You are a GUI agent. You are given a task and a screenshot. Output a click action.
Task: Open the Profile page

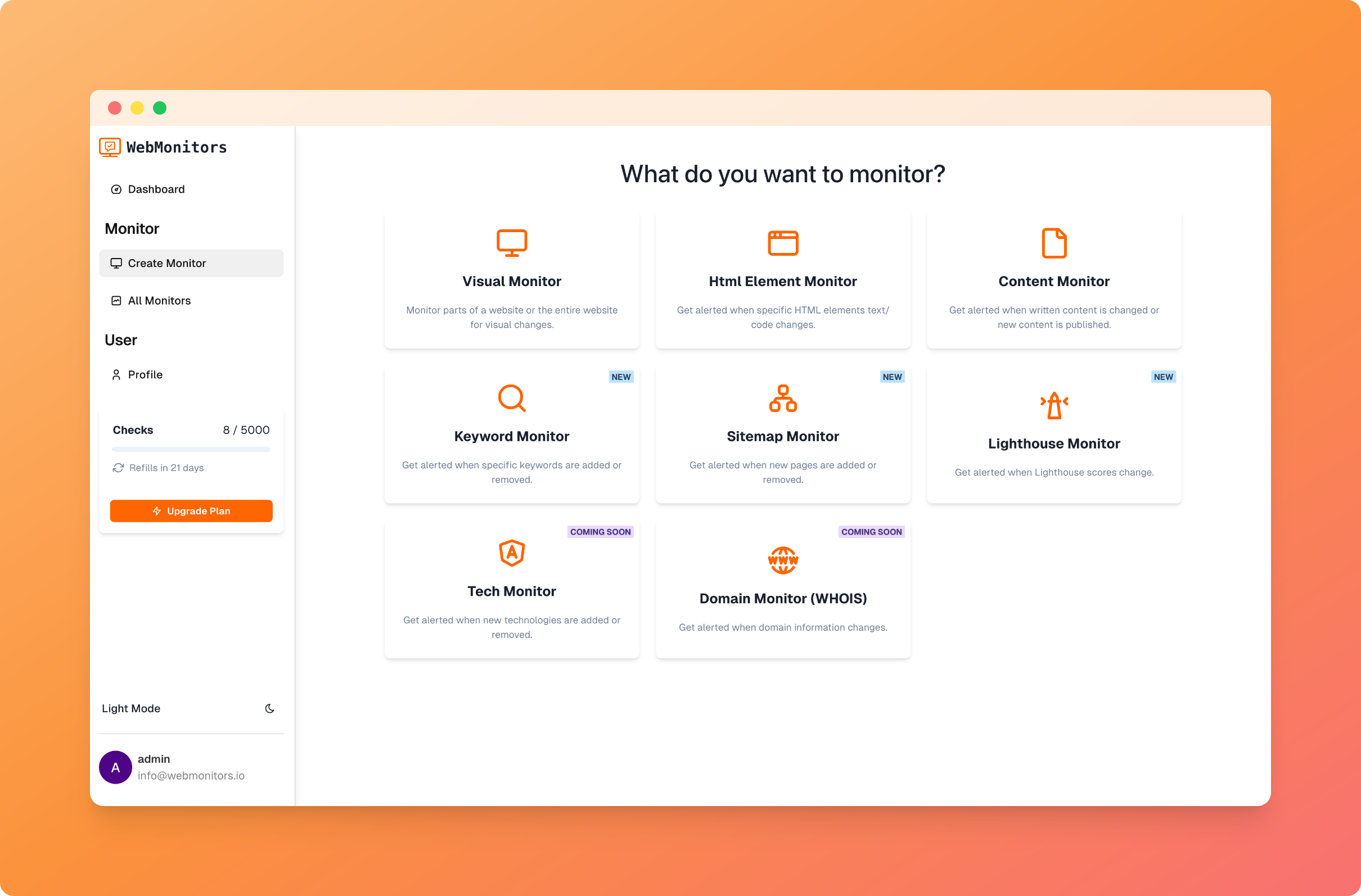click(x=191, y=374)
